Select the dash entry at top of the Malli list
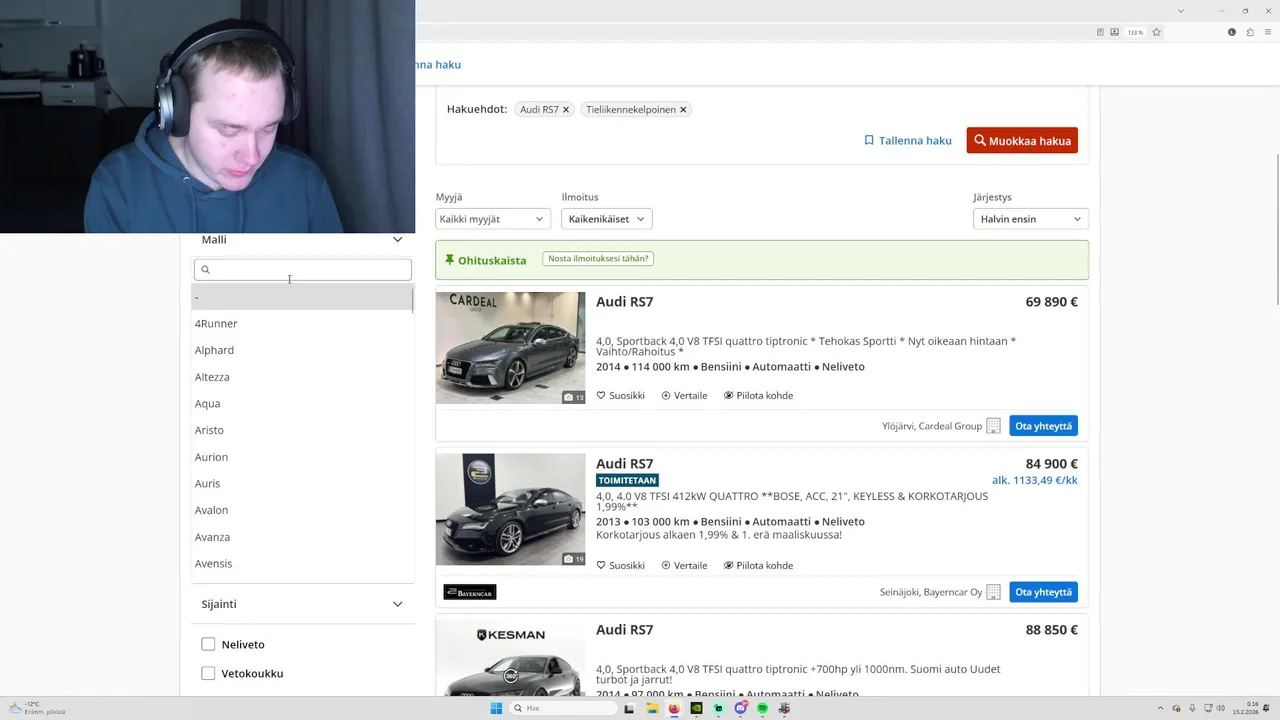The width and height of the screenshot is (1280, 720). 301,297
